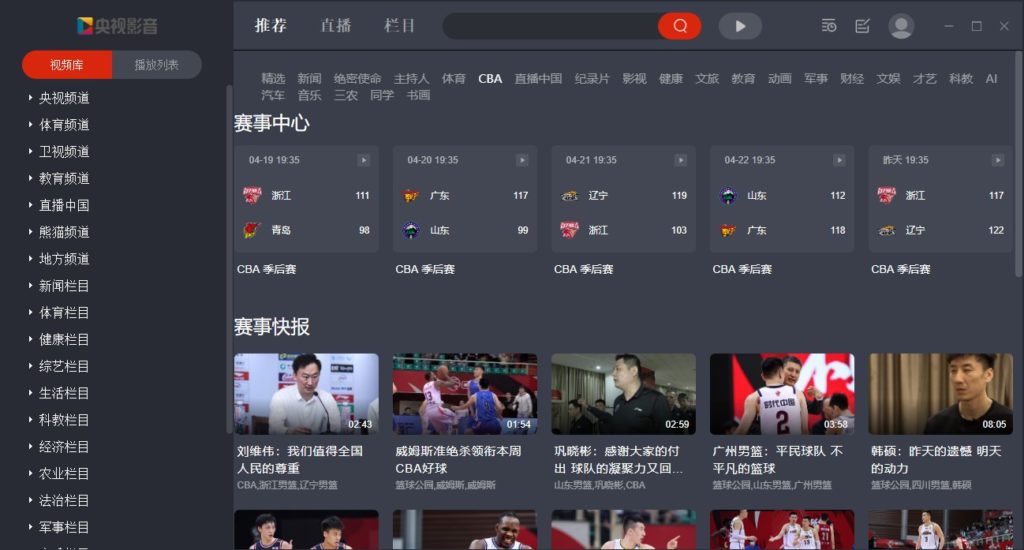Click 辽宁 team logo in 04-21 match

coord(569,195)
